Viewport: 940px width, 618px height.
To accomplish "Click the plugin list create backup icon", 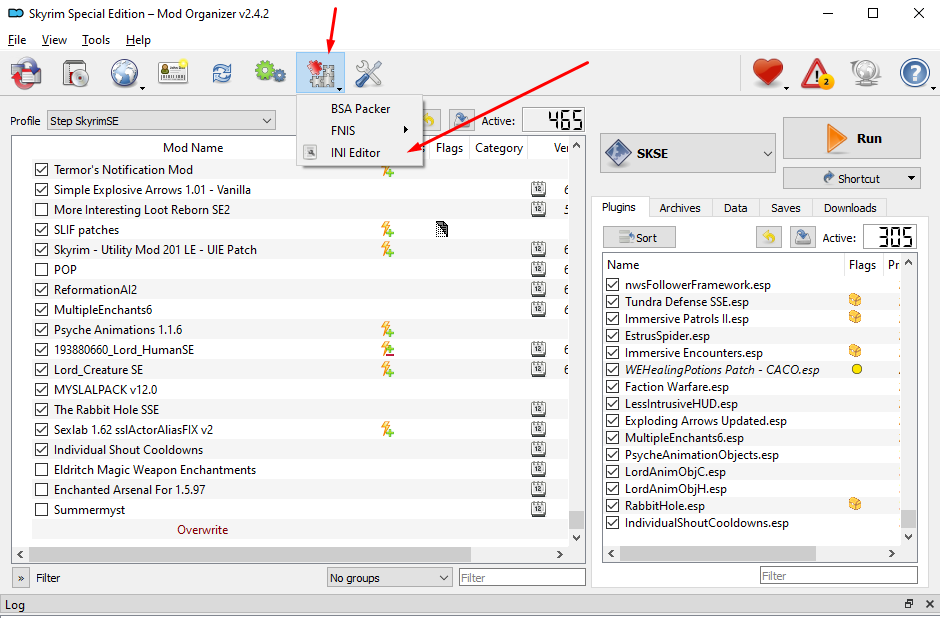I will (803, 237).
